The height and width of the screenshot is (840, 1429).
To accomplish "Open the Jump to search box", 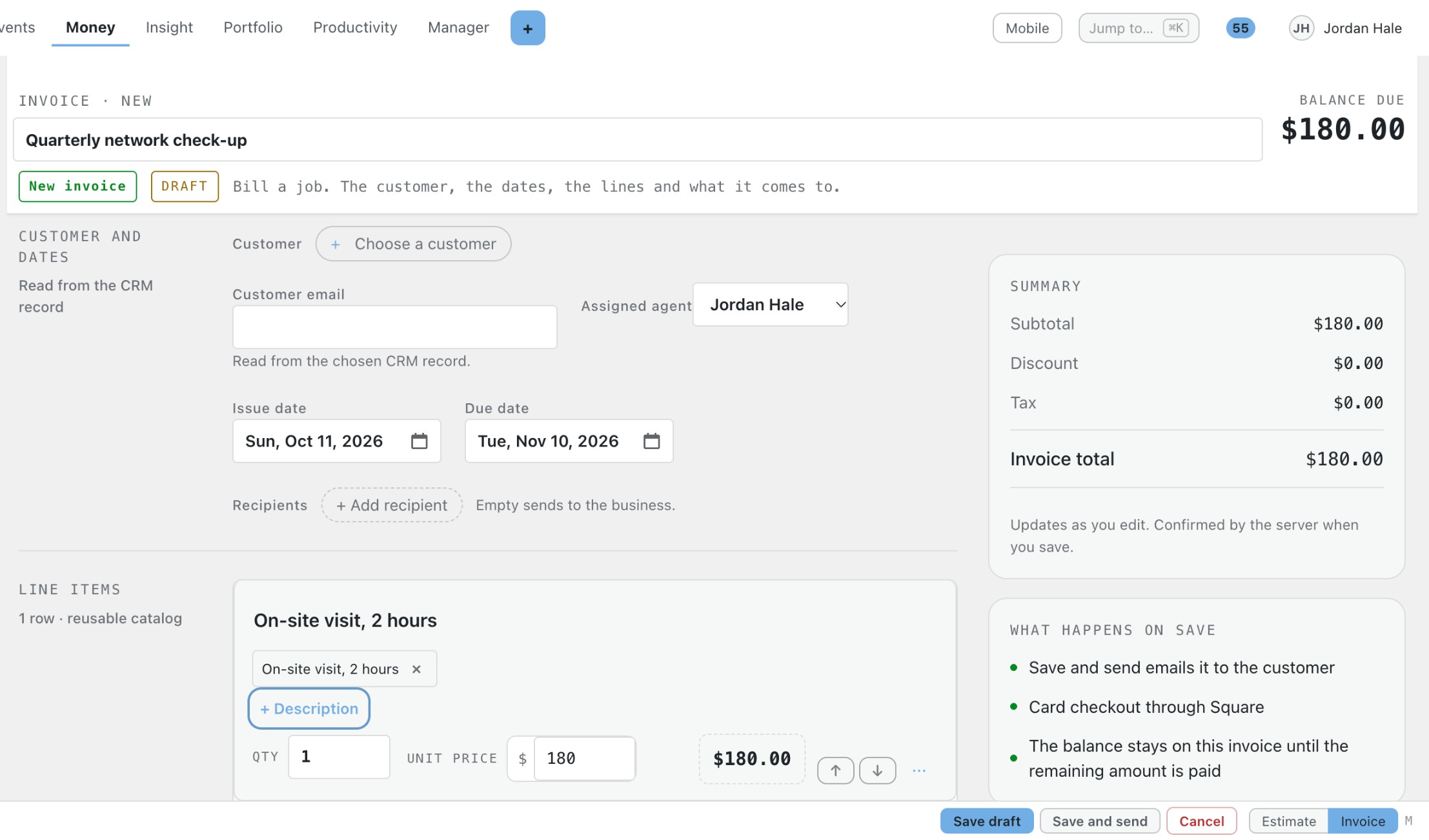I will pos(1139,28).
